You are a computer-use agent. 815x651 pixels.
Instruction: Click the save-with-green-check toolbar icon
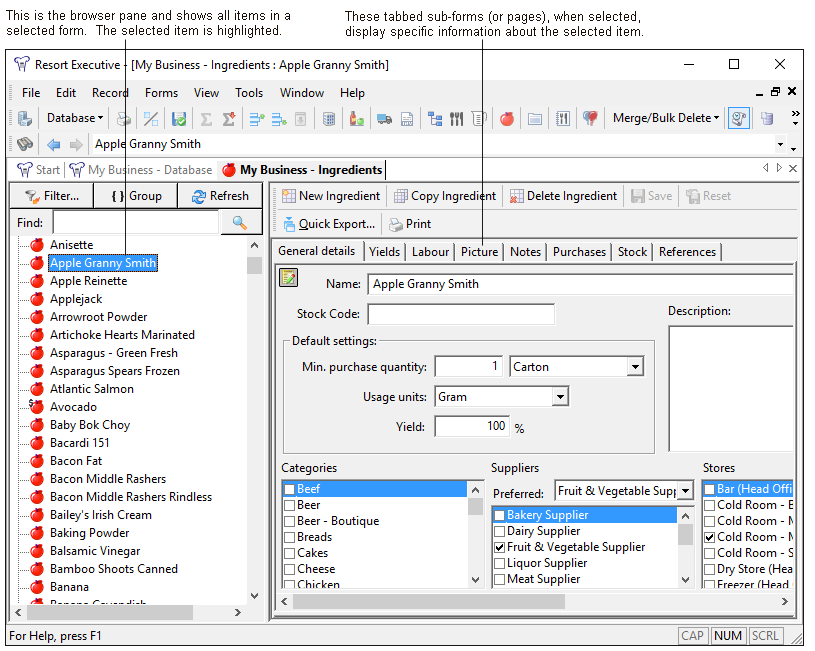coord(179,119)
